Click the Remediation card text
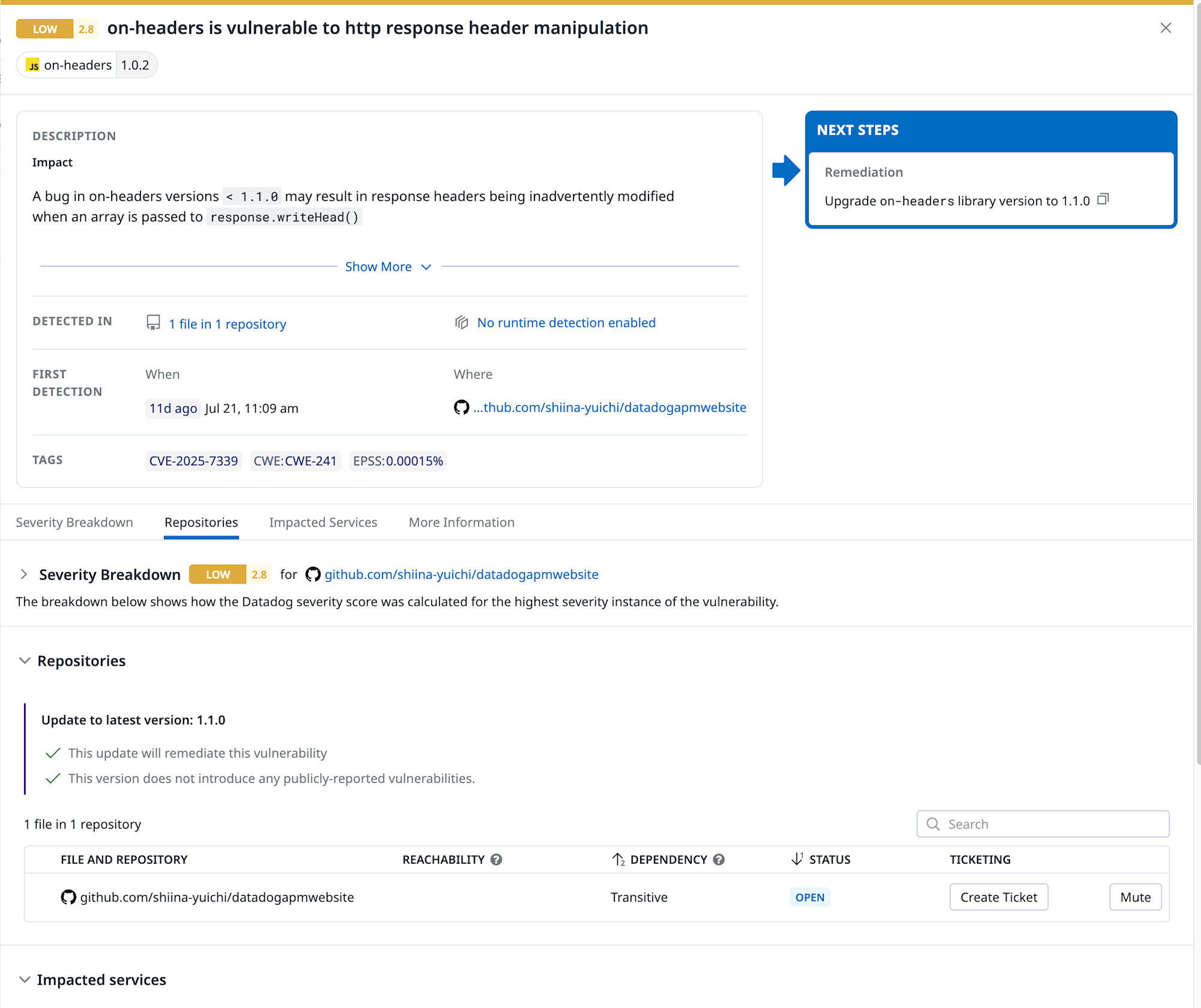 (x=957, y=201)
